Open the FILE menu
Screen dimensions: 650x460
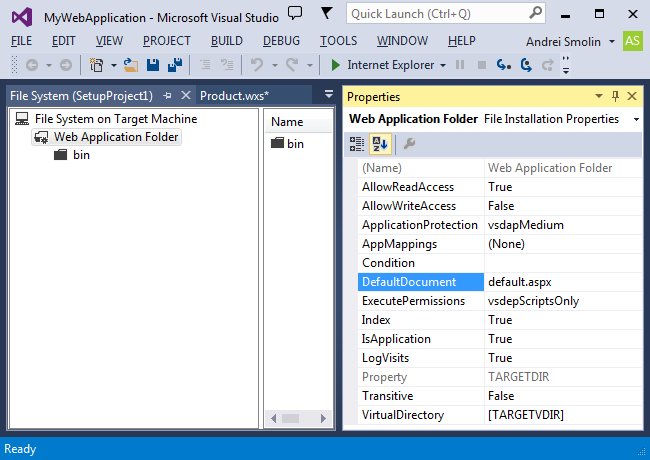pyautogui.click(x=21, y=41)
